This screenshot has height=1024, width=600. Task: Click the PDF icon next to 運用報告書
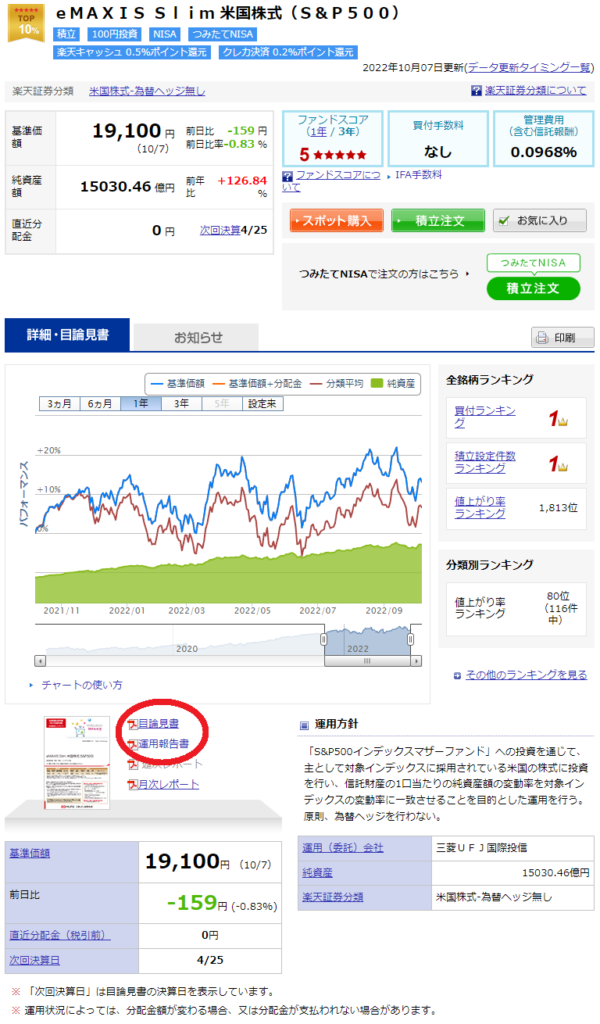tap(133, 744)
